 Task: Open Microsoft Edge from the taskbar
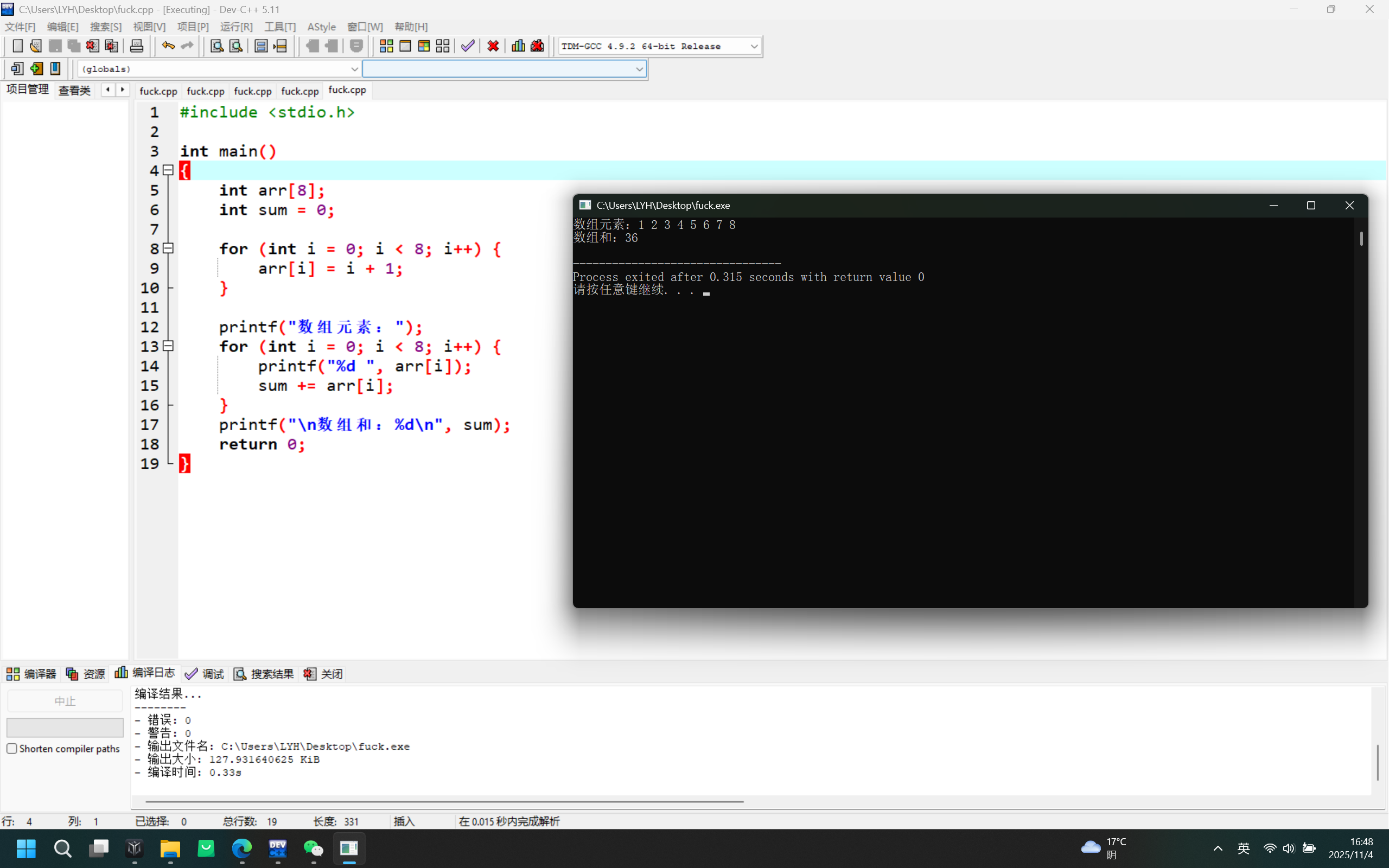pos(241,848)
